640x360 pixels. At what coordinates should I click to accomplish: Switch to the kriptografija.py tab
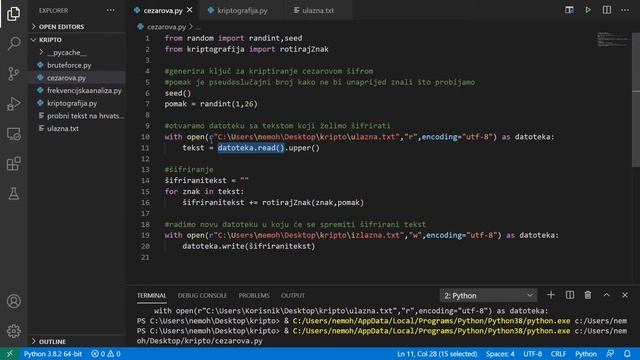[x=242, y=11]
